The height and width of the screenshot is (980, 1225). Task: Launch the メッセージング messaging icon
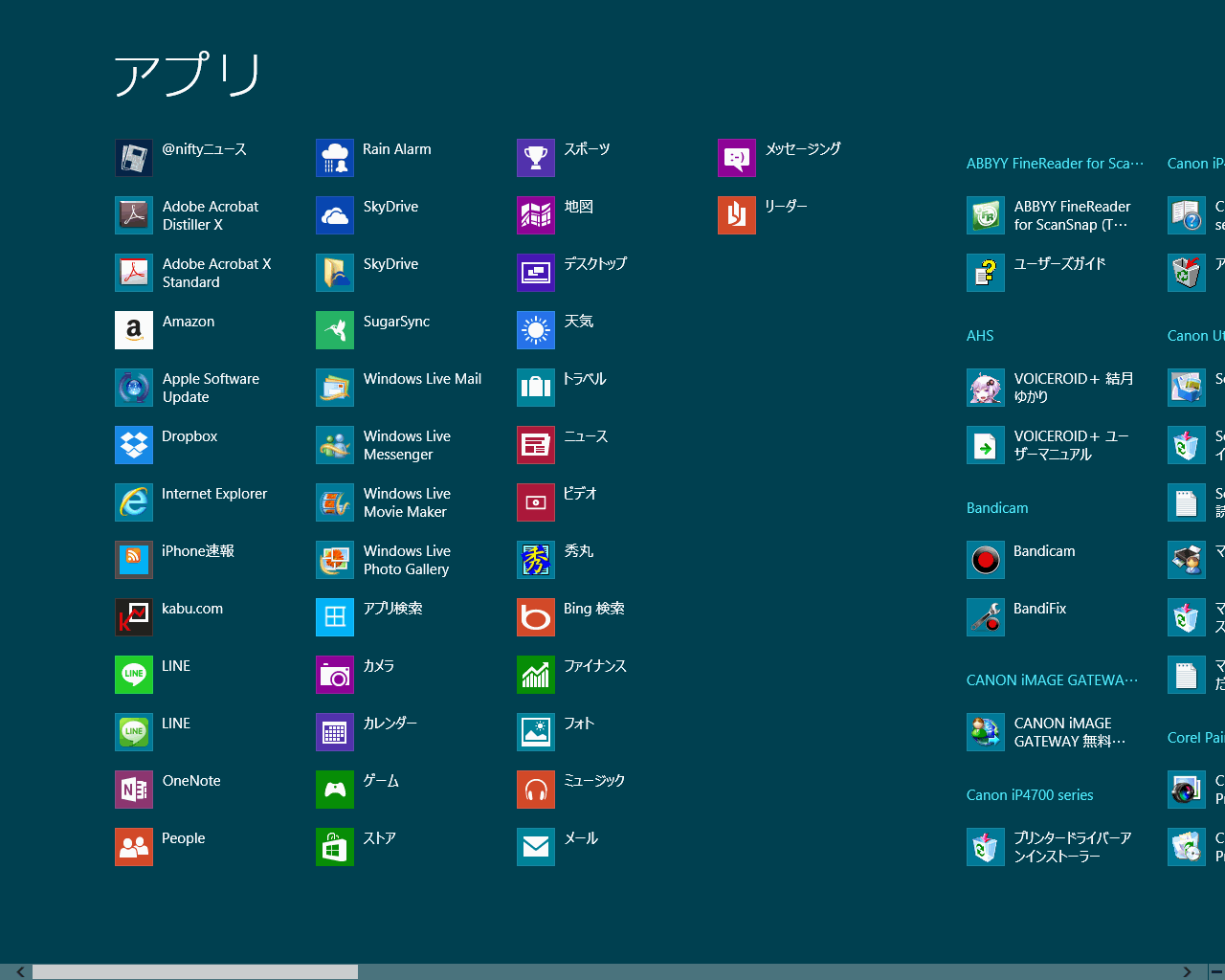(737, 158)
